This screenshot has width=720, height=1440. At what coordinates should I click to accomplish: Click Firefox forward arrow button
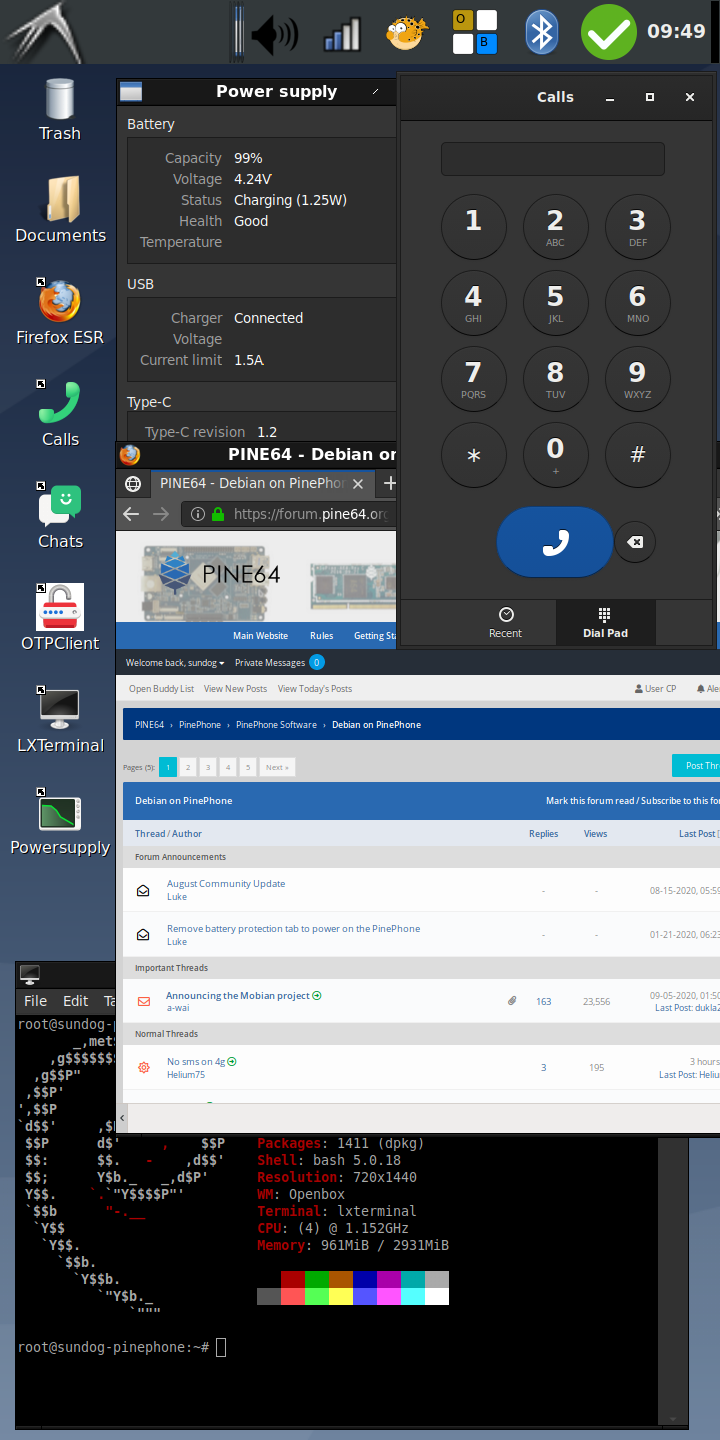tap(161, 514)
